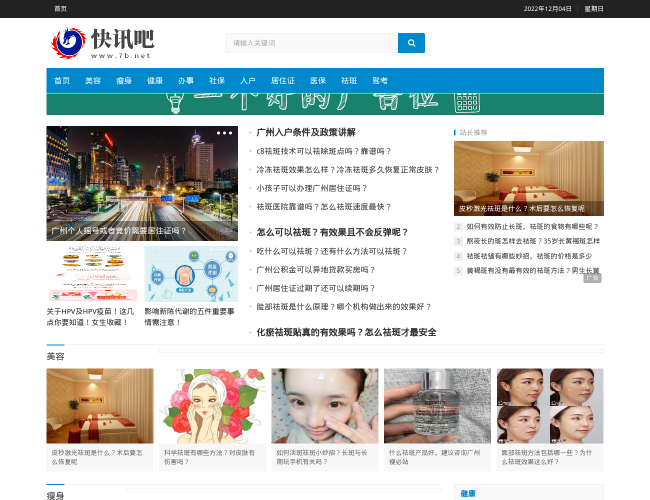Click 首页 link in top black bar
This screenshot has height=500, width=650.
[61, 8]
